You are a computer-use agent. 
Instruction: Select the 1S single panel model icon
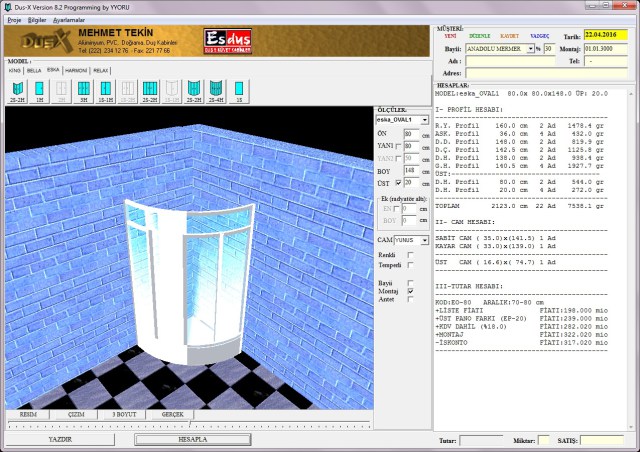pyautogui.click(x=238, y=89)
